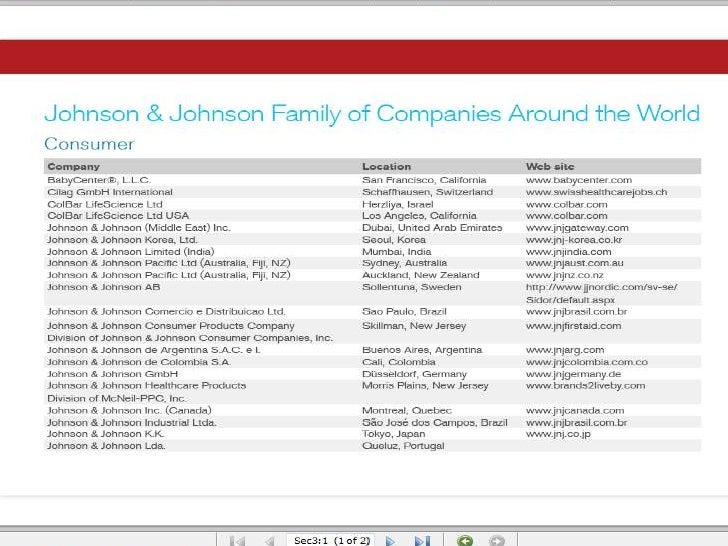Click the Location column header
The image size is (728, 546).
click(x=386, y=166)
